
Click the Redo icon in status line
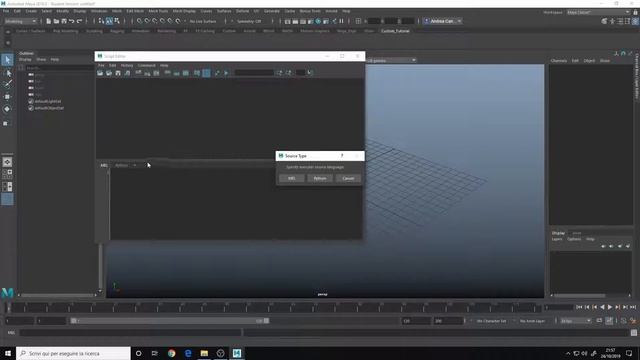coord(79,21)
